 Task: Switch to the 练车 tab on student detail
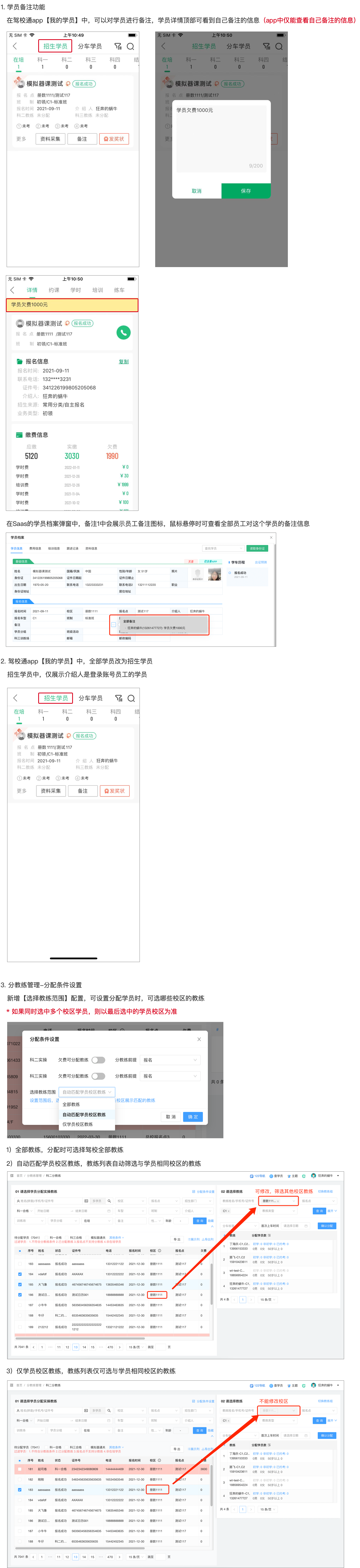(119, 290)
